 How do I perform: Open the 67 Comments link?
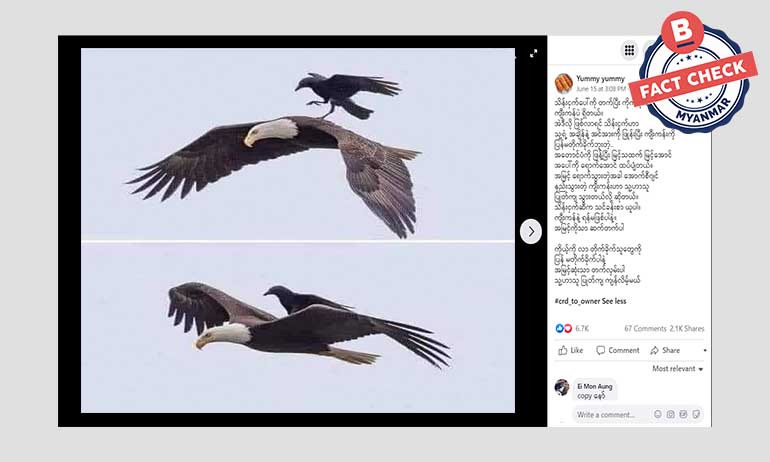645,328
